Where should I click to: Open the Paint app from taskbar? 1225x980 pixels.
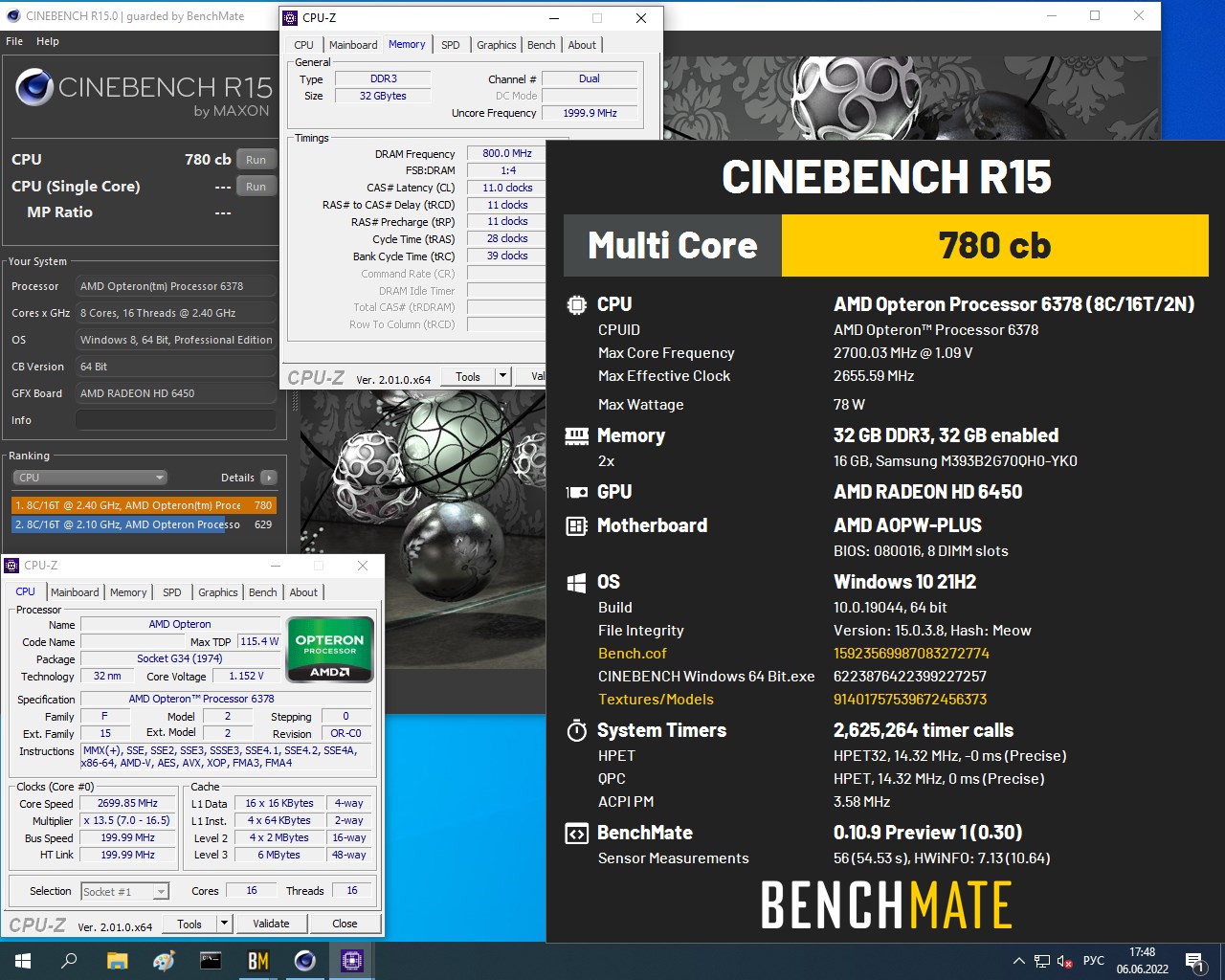[x=164, y=961]
